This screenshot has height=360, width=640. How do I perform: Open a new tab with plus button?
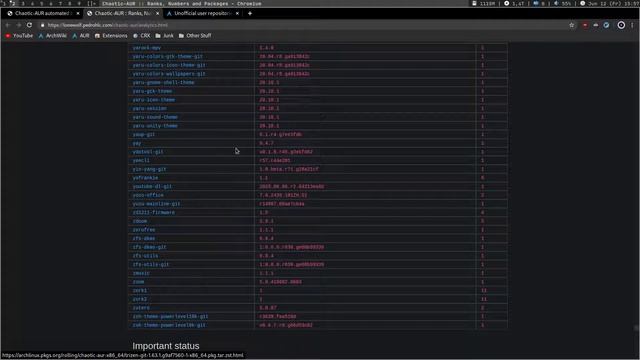(250, 13)
